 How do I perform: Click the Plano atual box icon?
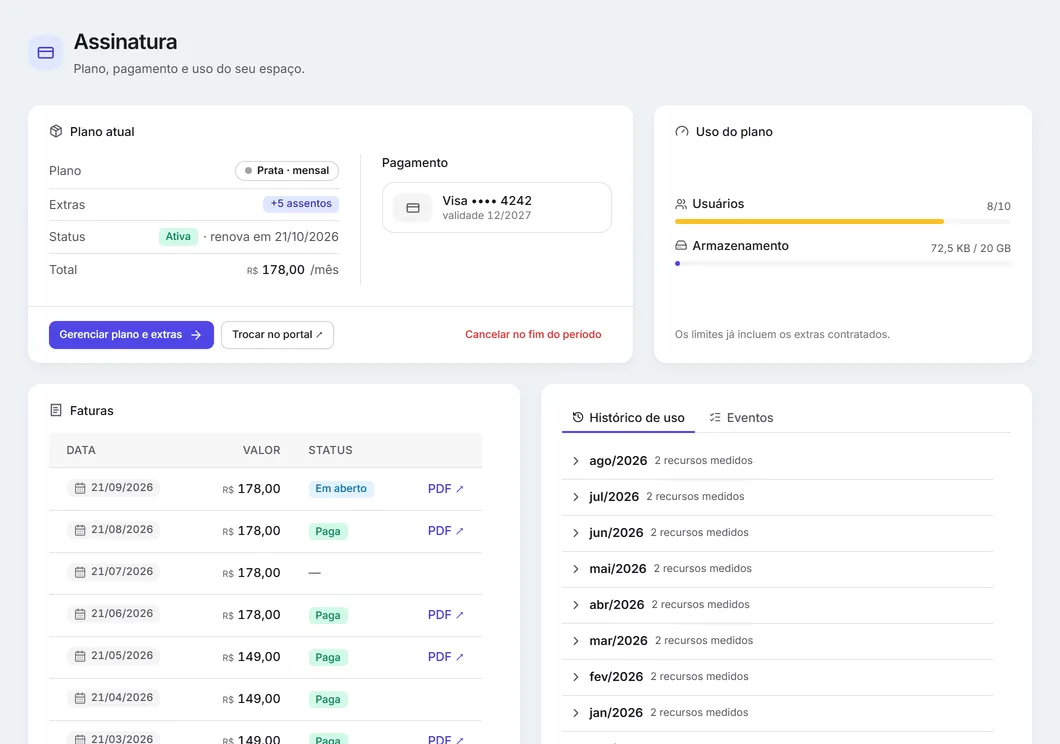point(56,131)
